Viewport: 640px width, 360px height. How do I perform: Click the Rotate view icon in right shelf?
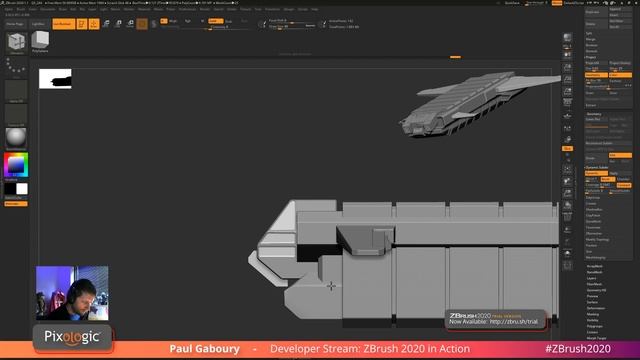567,205
